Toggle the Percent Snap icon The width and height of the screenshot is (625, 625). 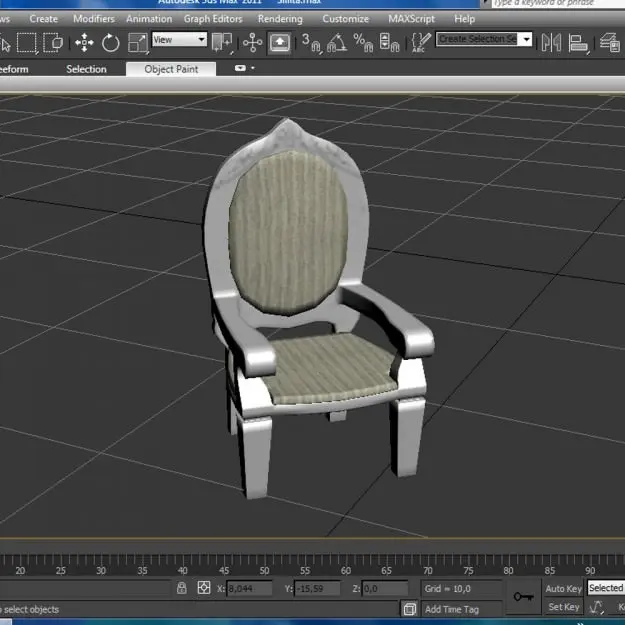pyautogui.click(x=363, y=42)
